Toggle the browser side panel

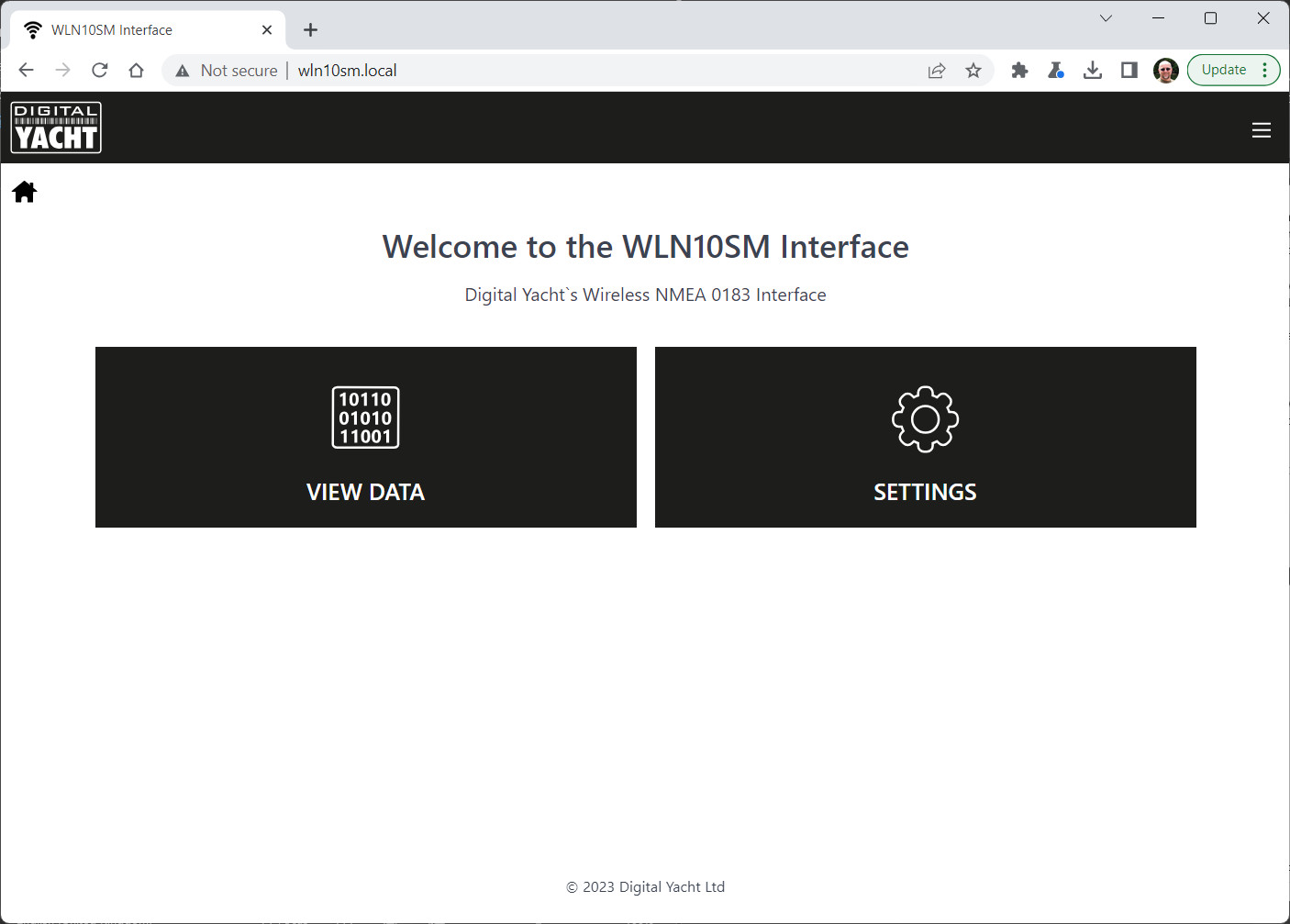(x=1129, y=71)
